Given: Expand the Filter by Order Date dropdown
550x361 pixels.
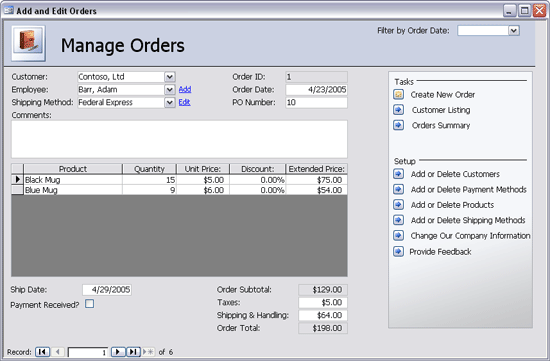Looking at the screenshot, I should [514, 31].
